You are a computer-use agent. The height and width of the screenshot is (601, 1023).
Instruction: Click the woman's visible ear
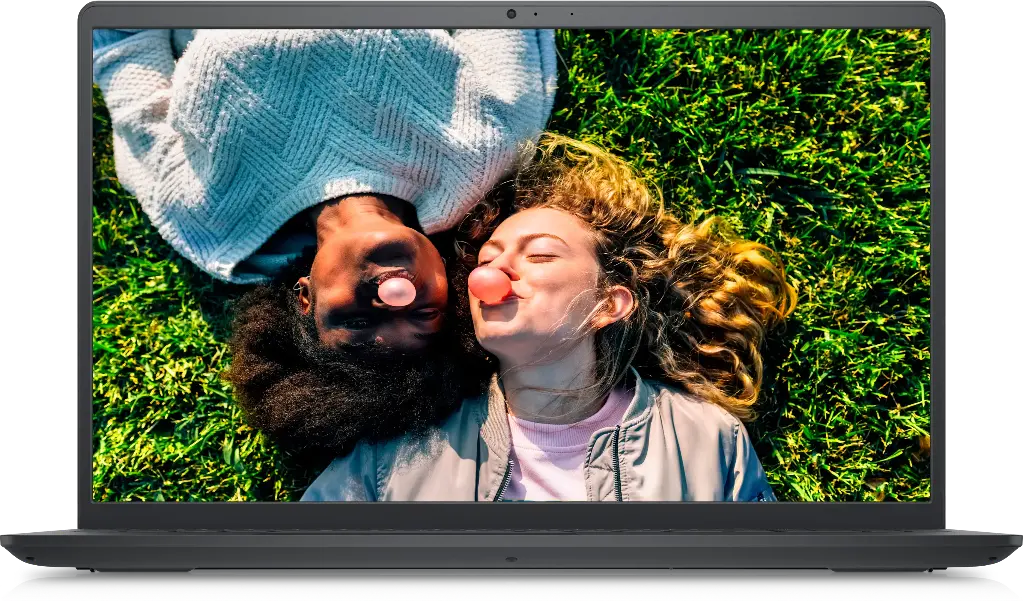(617, 302)
